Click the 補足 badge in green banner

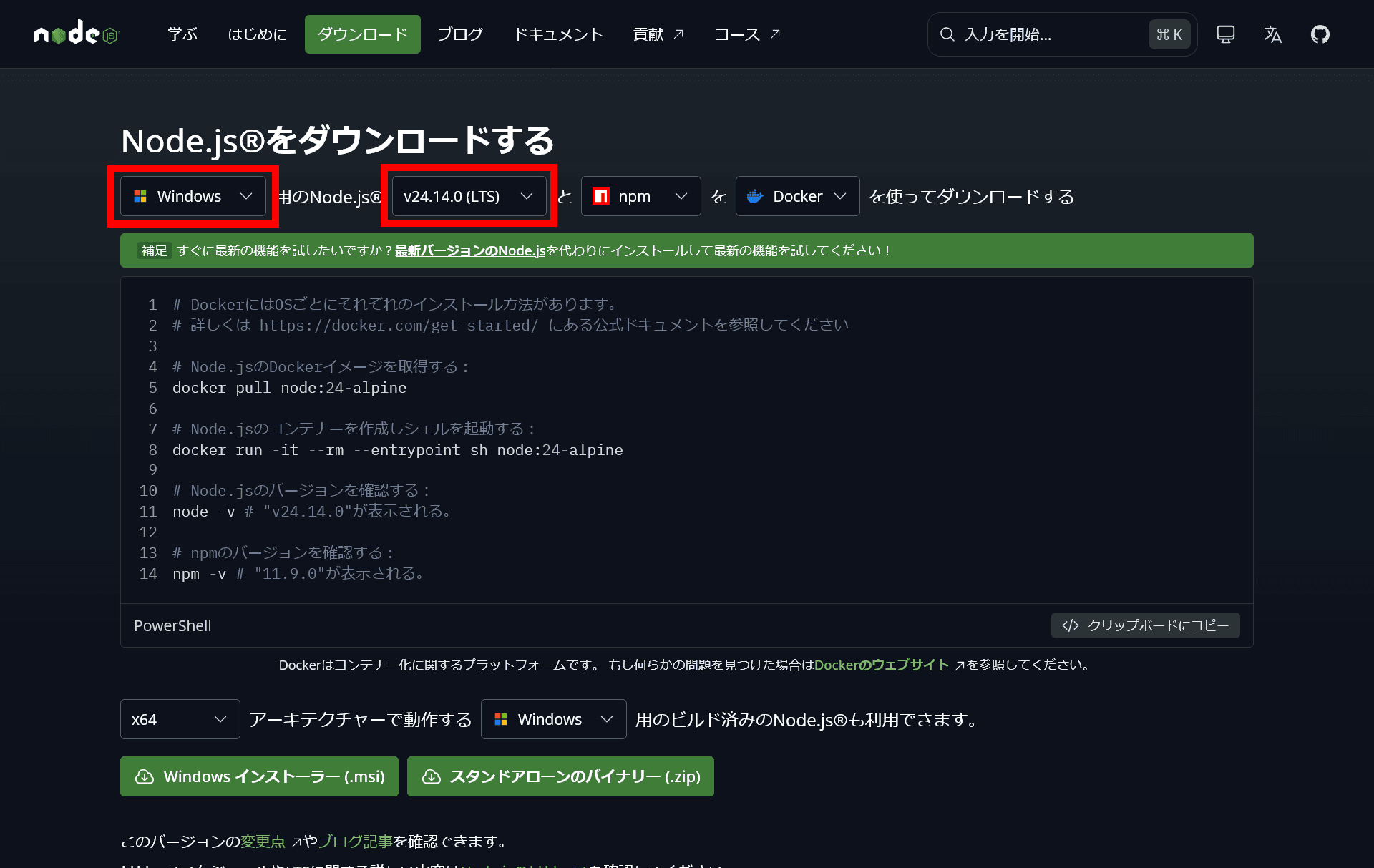click(x=154, y=250)
